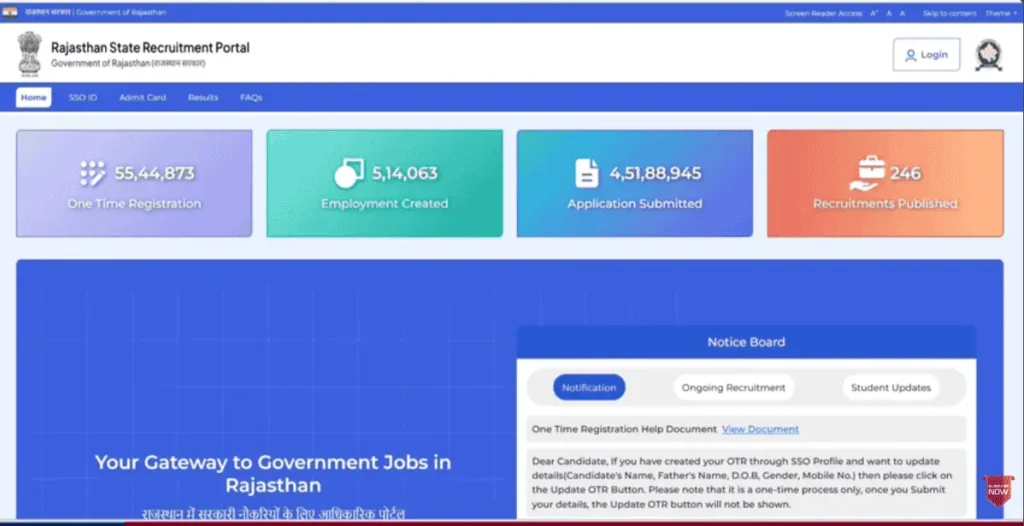This screenshot has height=526, width=1024.
Task: Open the FAQs menu item
Action: (x=251, y=97)
